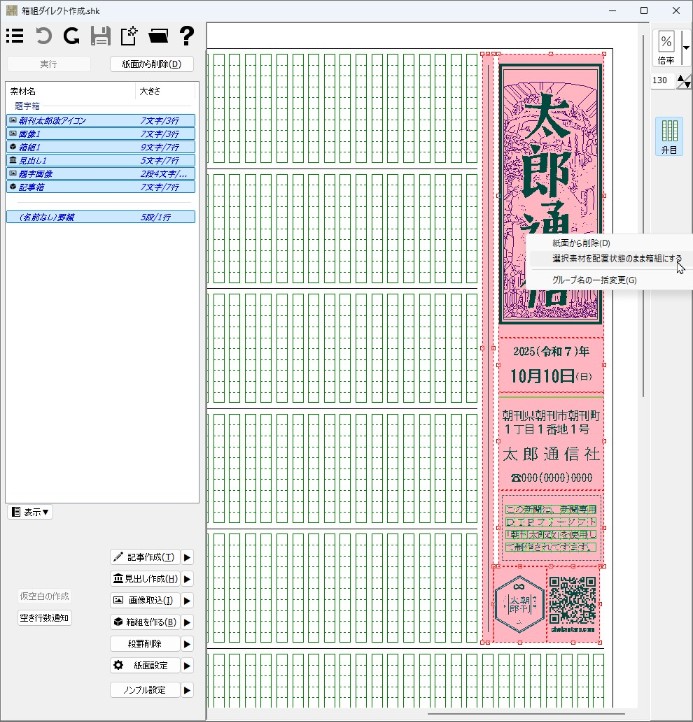Open the folder icon in the toolbar

click(157, 37)
